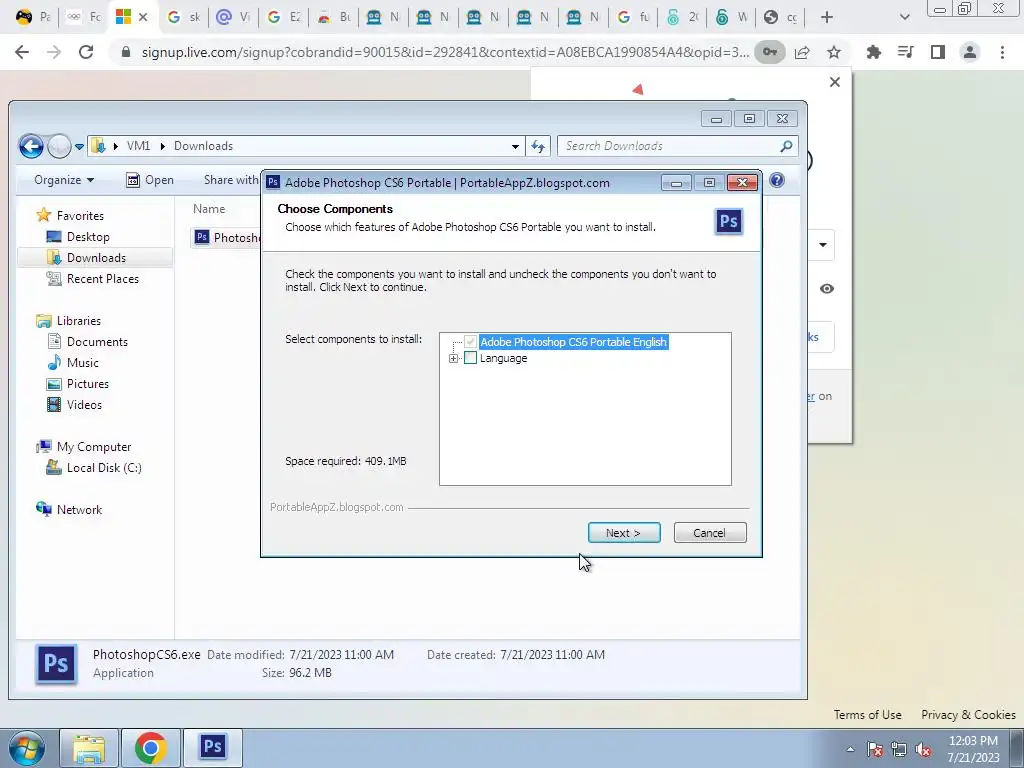Click the large Ps thumbnail in the details pane
Screen dimensions: 1024x768
point(56,664)
